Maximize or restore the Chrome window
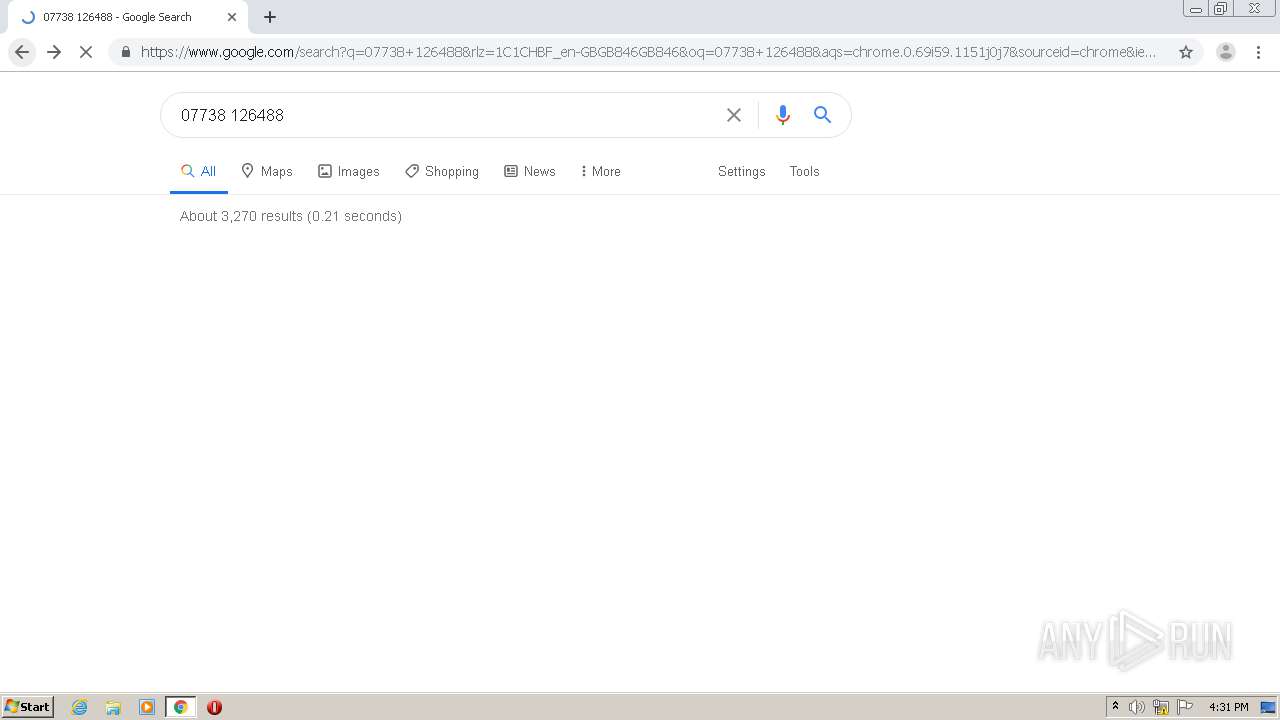This screenshot has height=720, width=1280. 1221,9
